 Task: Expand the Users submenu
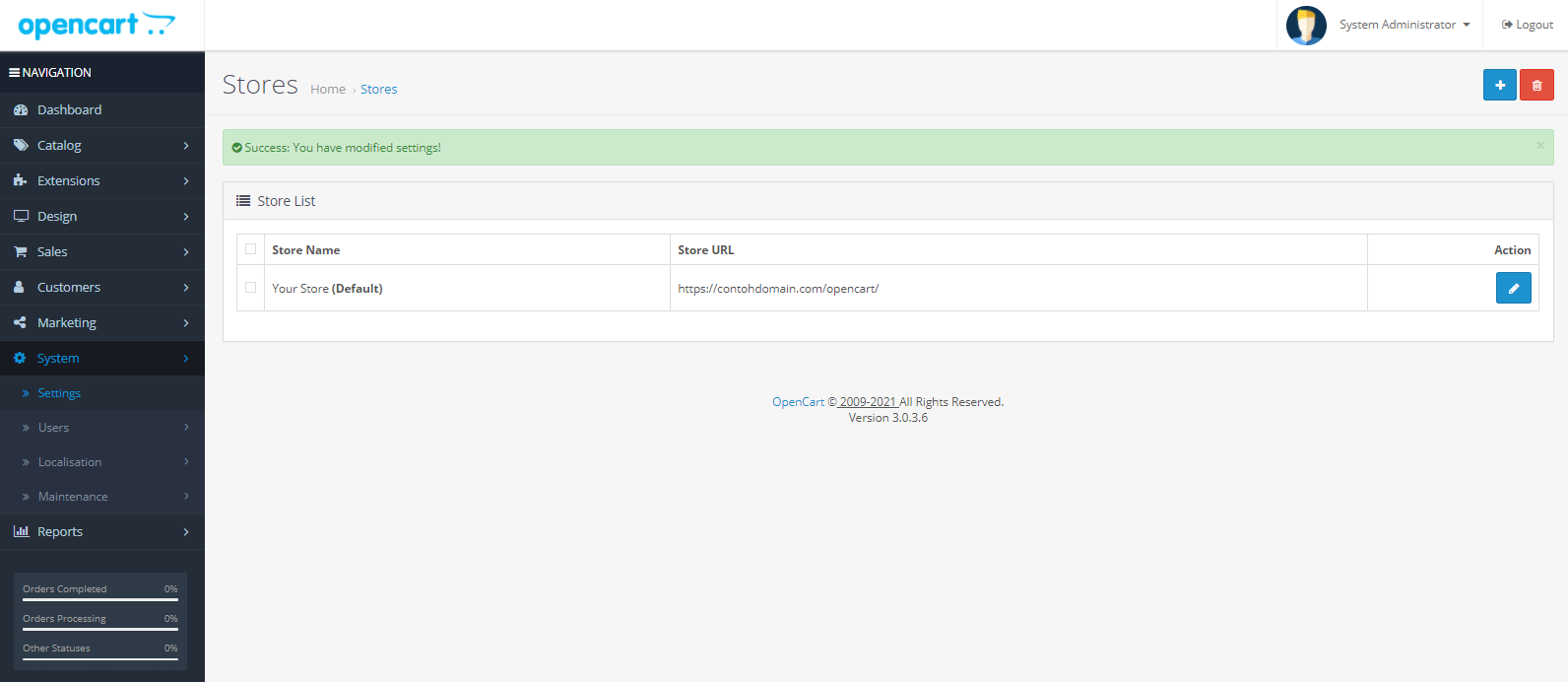point(101,428)
